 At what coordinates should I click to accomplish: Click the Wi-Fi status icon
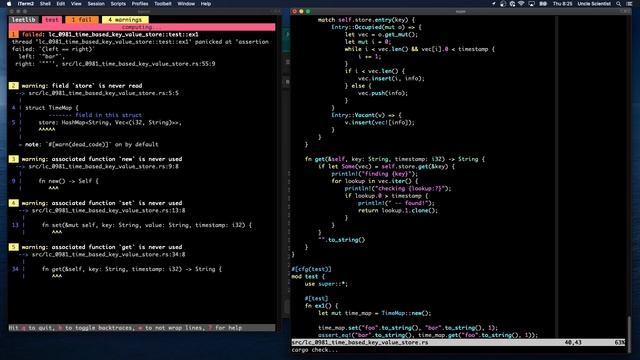click(521, 4)
